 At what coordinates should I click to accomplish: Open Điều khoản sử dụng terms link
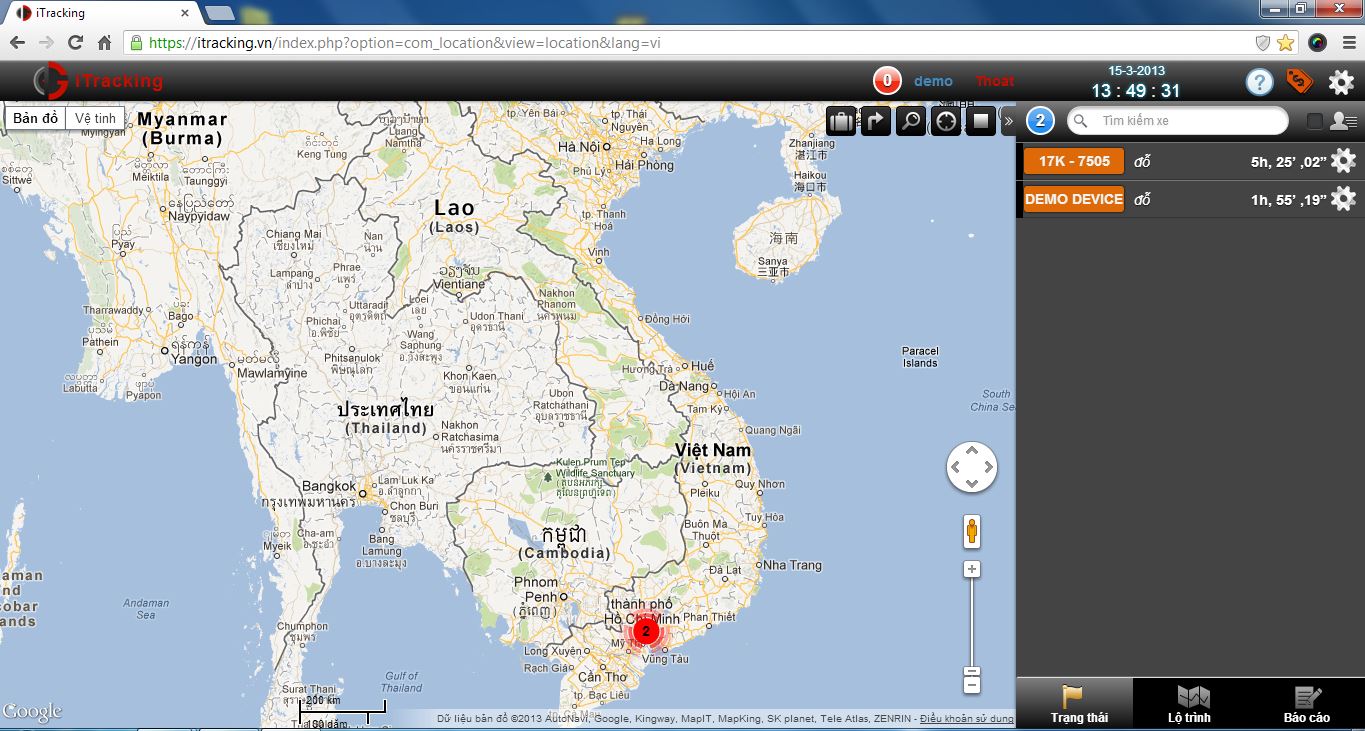(966, 719)
